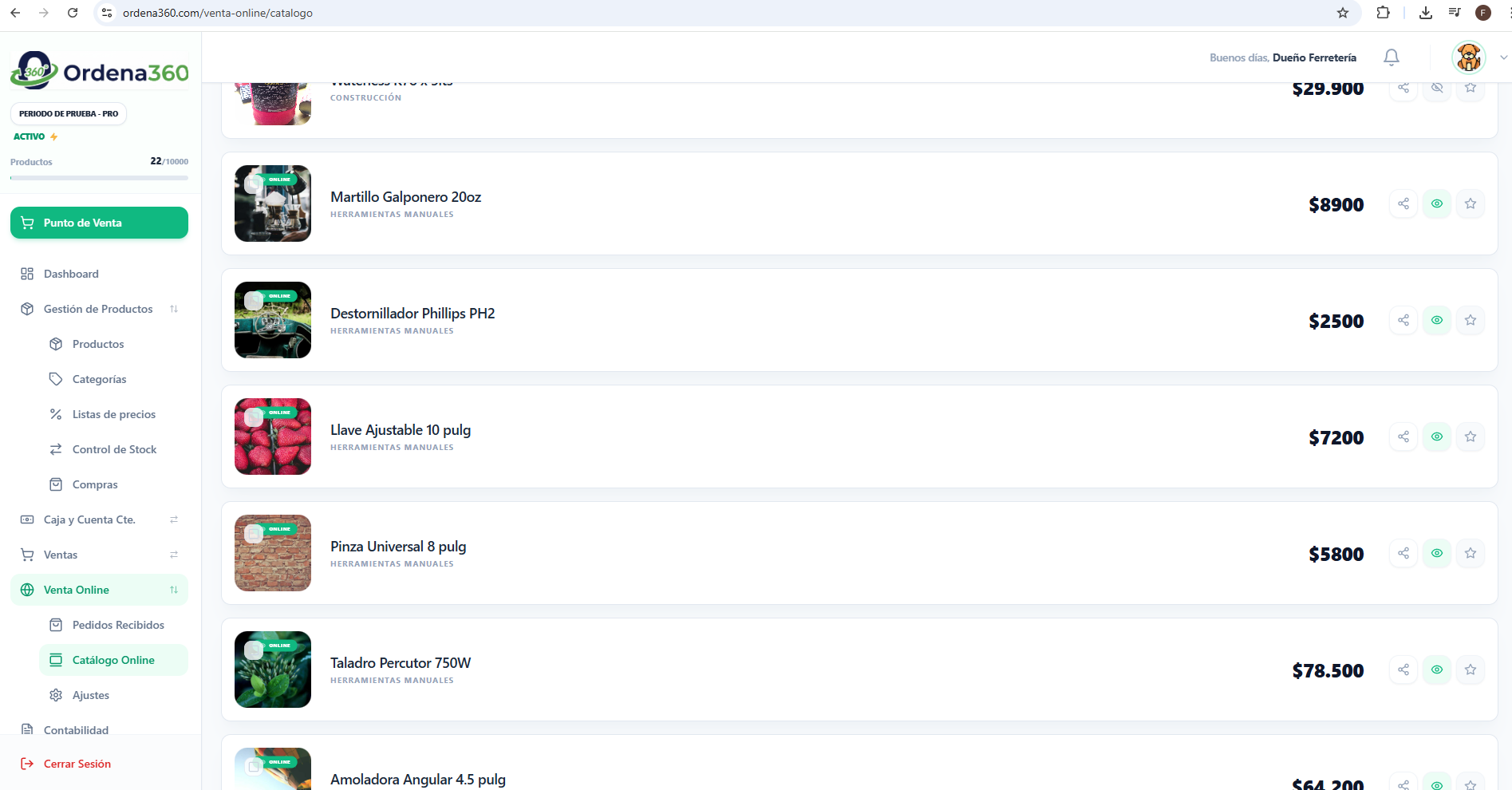Toggle visibility of Llave Ajustable 10 pulg
The width and height of the screenshot is (1512, 790).
click(1437, 436)
